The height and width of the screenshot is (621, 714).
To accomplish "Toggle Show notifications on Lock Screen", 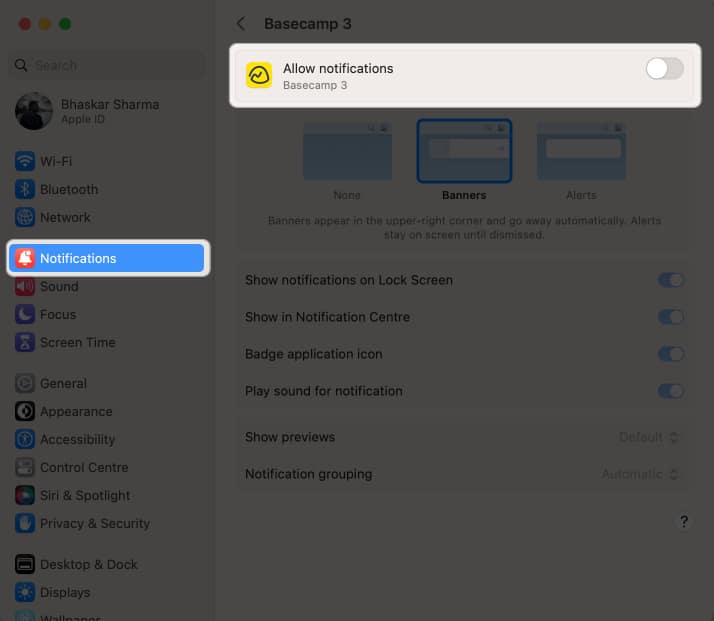I will [x=671, y=280].
